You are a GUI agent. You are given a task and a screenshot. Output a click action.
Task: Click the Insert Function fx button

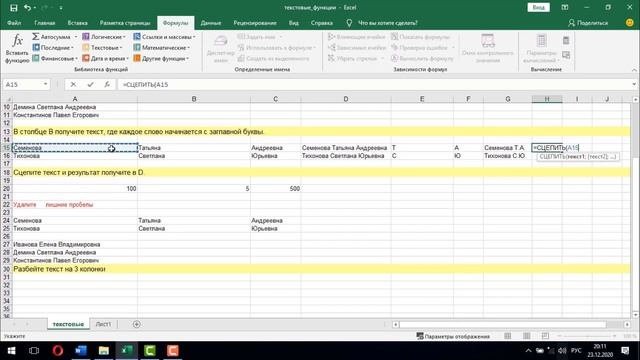[x=17, y=49]
